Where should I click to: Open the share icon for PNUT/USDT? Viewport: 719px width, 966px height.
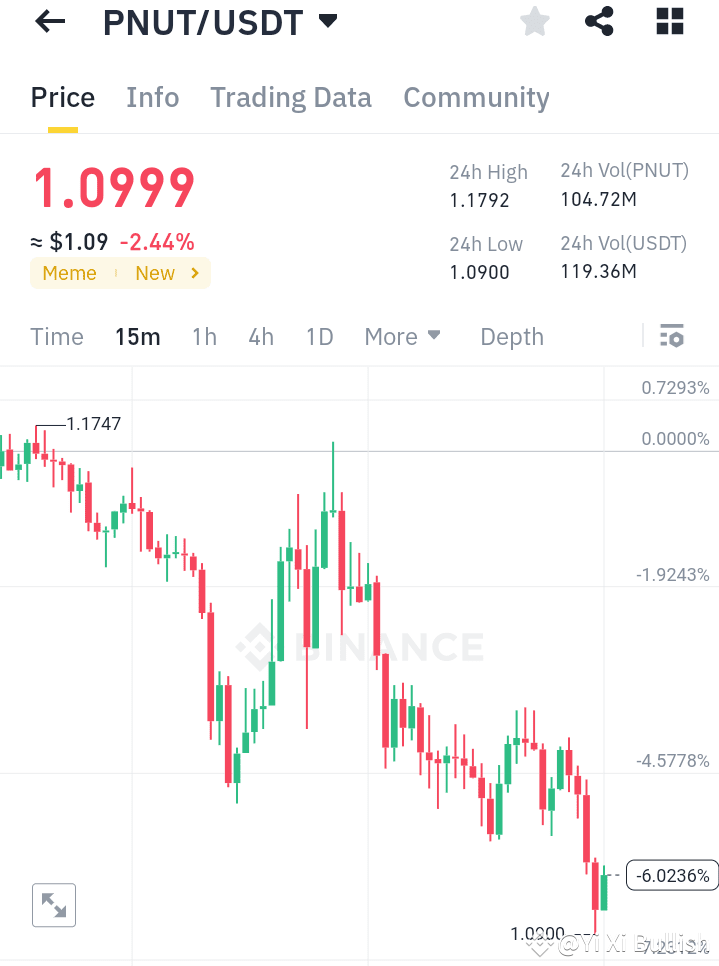click(599, 21)
